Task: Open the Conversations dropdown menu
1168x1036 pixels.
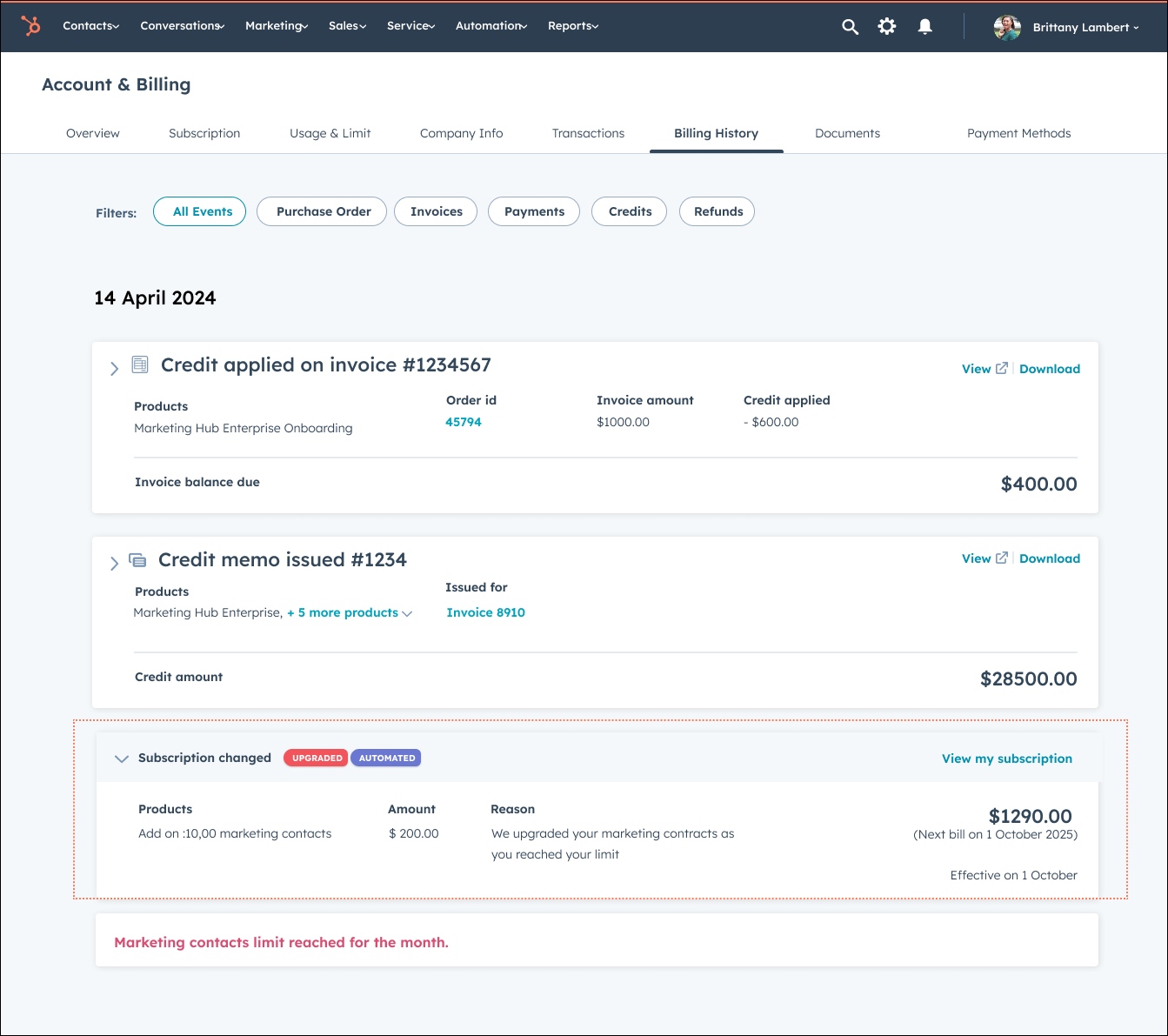Action: (183, 26)
